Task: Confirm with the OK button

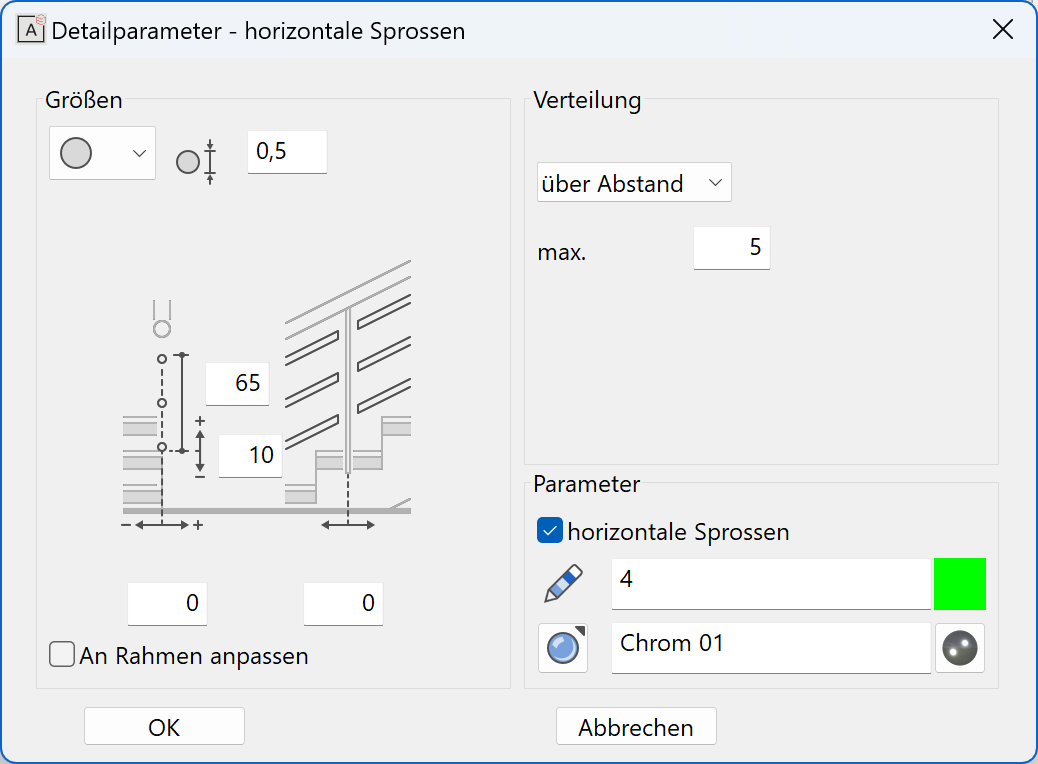Action: (164, 726)
